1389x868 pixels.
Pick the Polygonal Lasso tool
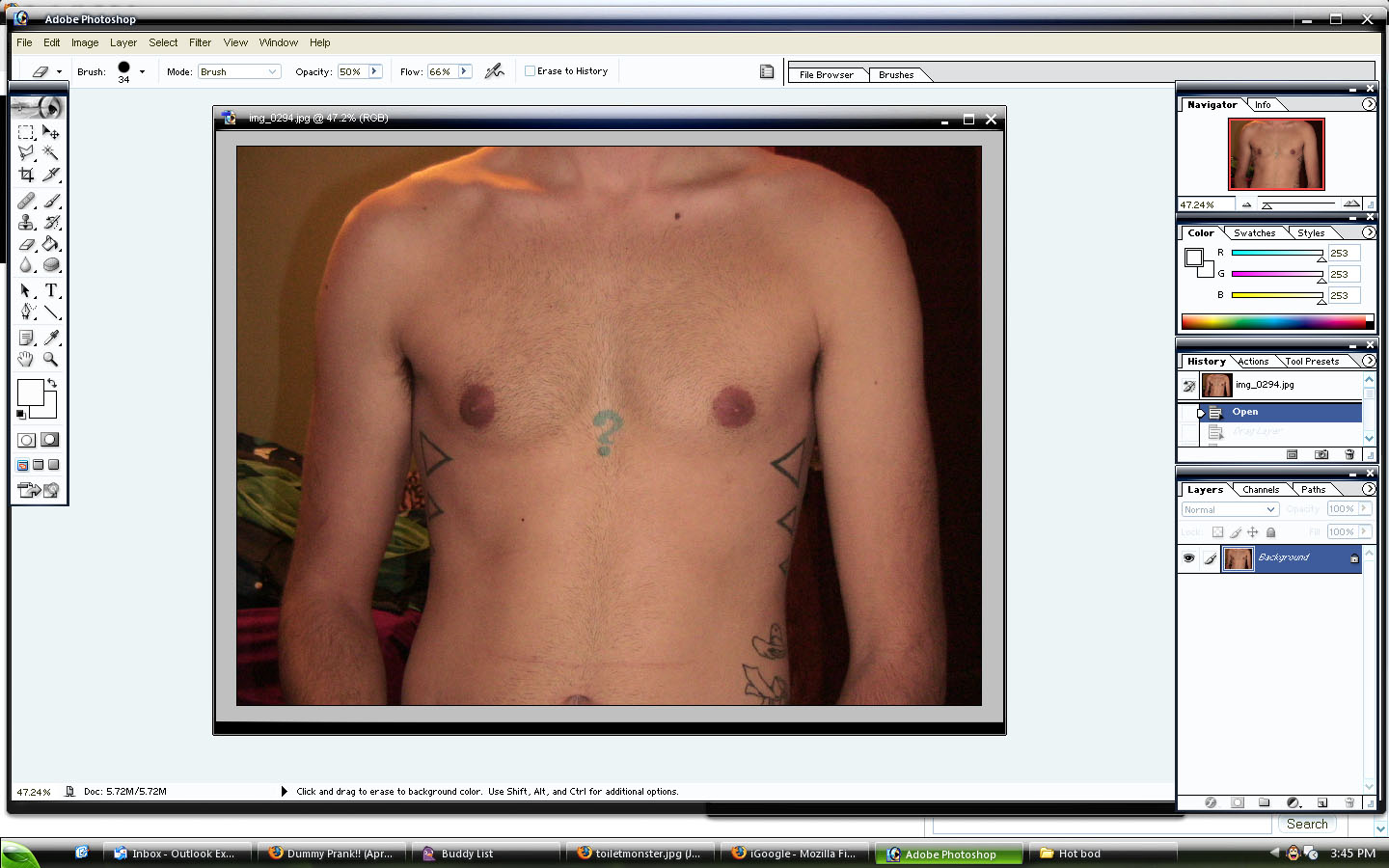tap(26, 152)
